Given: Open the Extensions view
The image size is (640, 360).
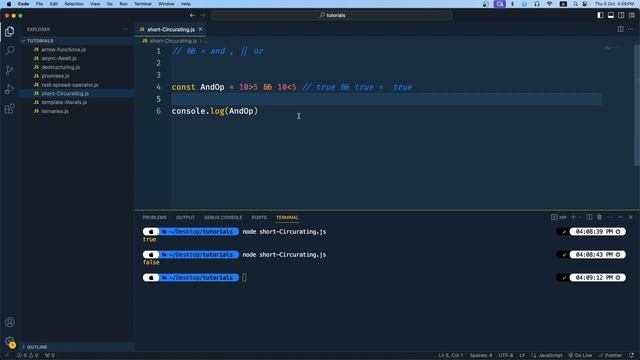Looking at the screenshot, I should point(9,109).
